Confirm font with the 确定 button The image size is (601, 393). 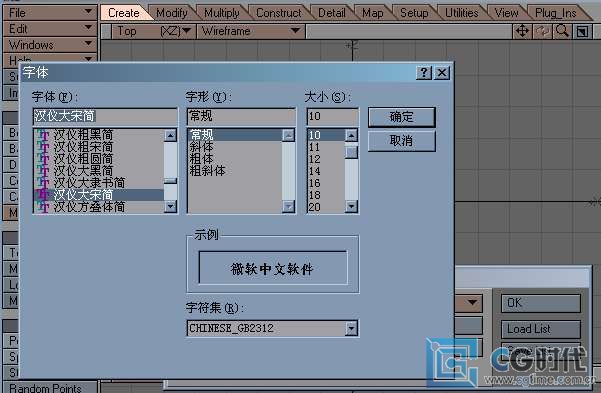coord(402,117)
